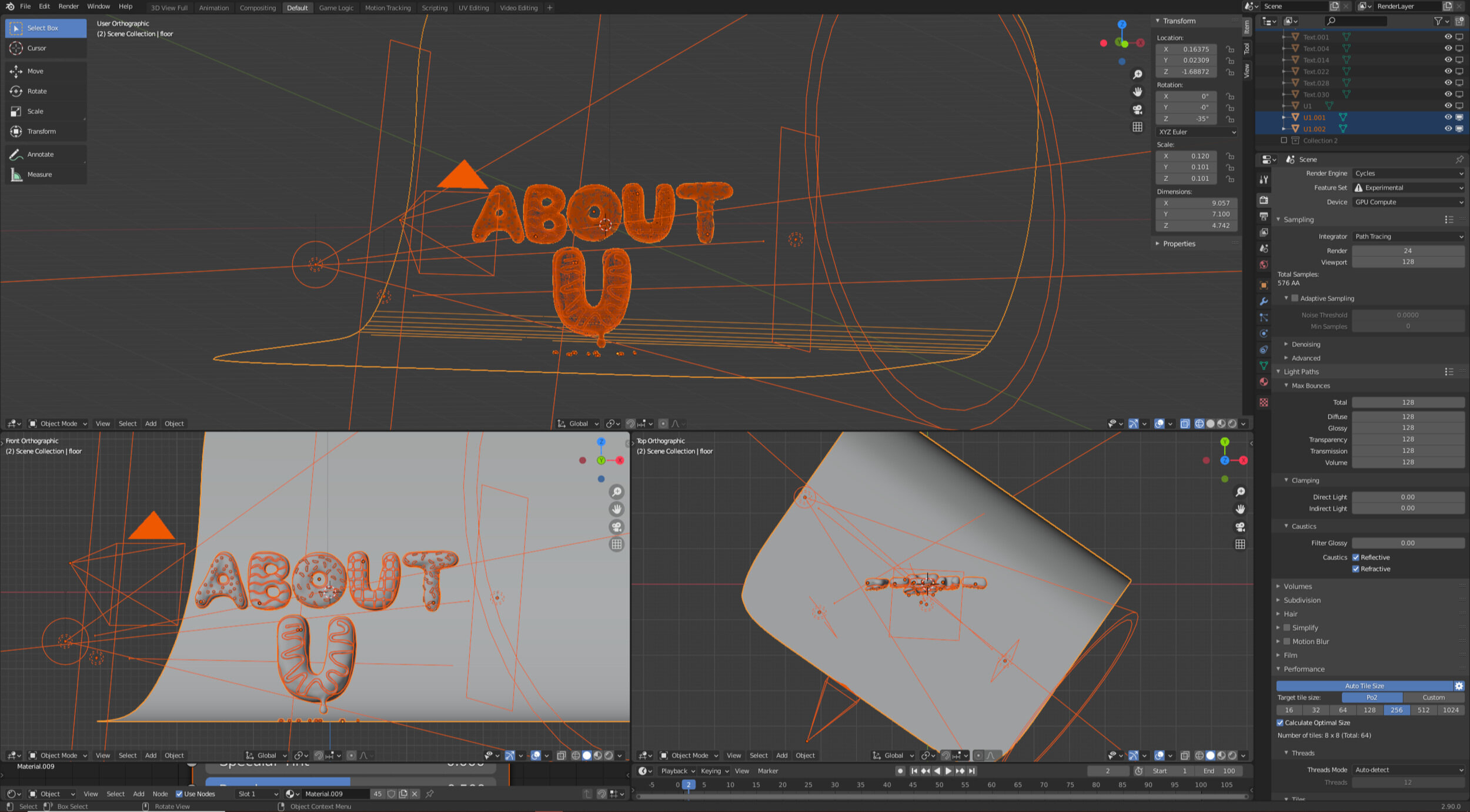Expand the Denoising section
The width and height of the screenshot is (1470, 812).
pos(1305,345)
